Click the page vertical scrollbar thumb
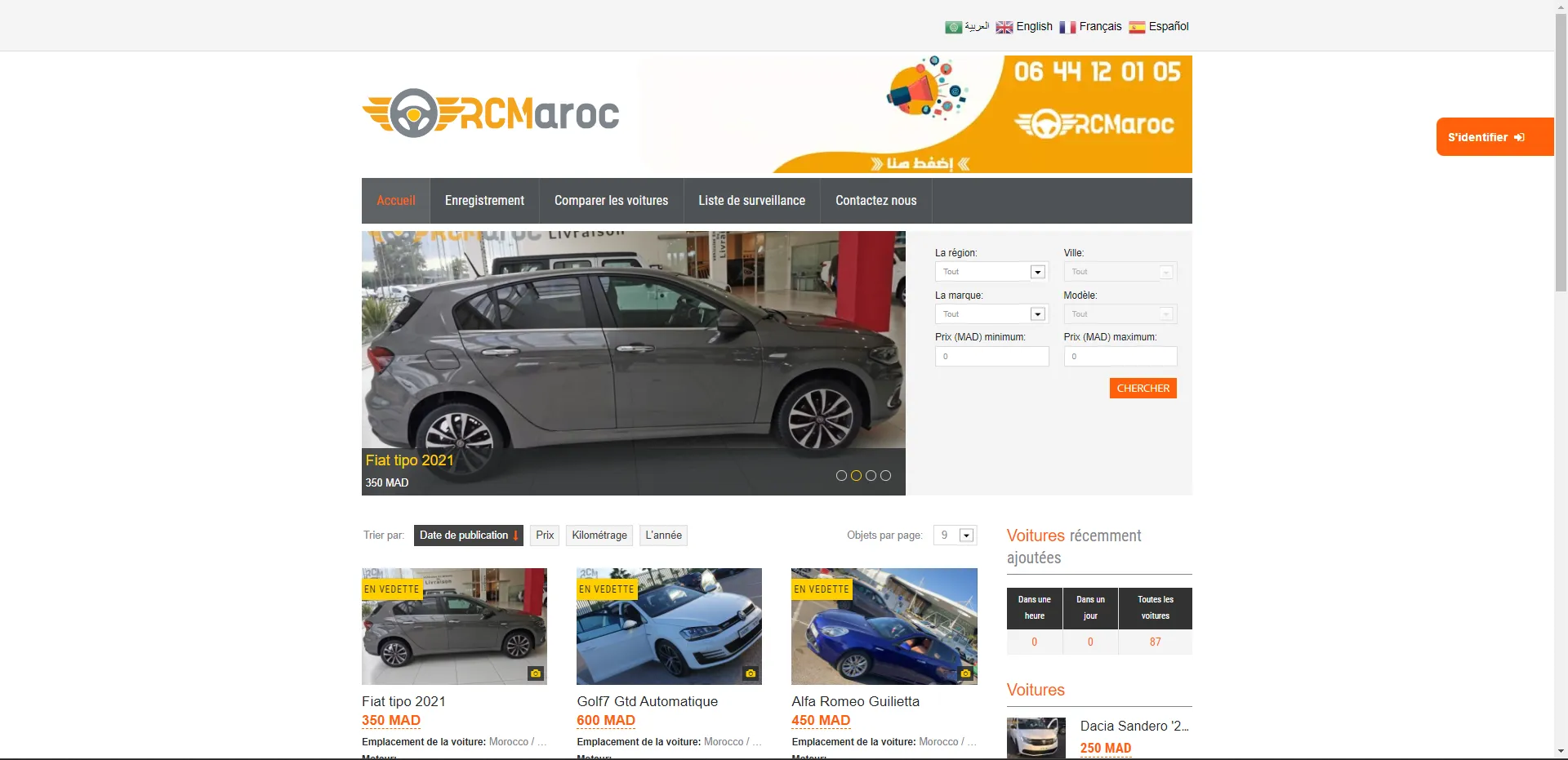The width and height of the screenshot is (1568, 760). [1561, 151]
